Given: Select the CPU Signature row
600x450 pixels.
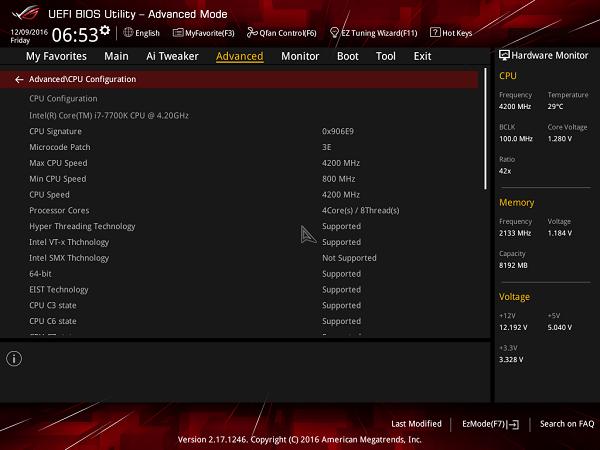Looking at the screenshot, I should pyautogui.click(x=239, y=131).
